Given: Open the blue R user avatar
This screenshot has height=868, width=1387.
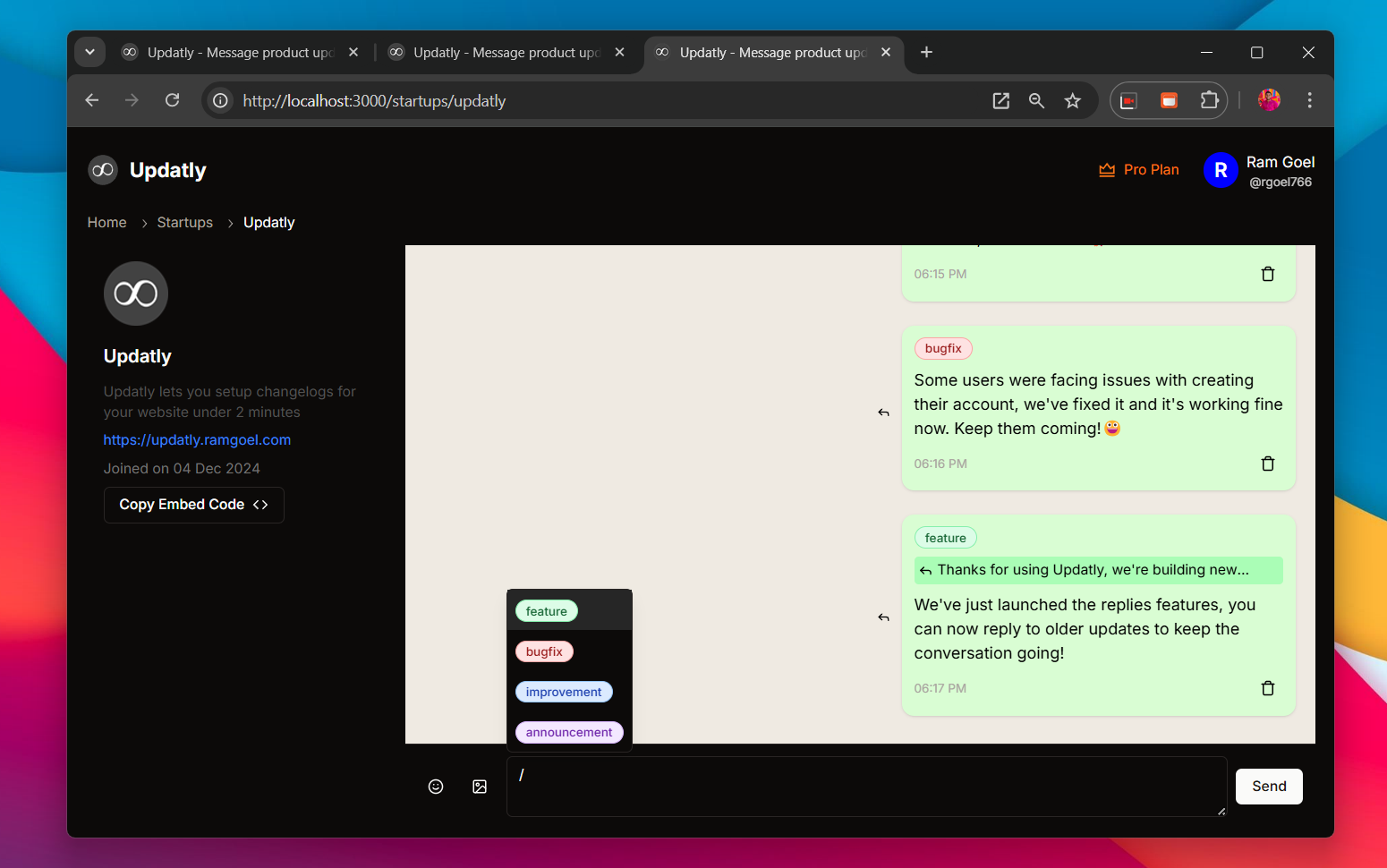Looking at the screenshot, I should click(x=1221, y=170).
